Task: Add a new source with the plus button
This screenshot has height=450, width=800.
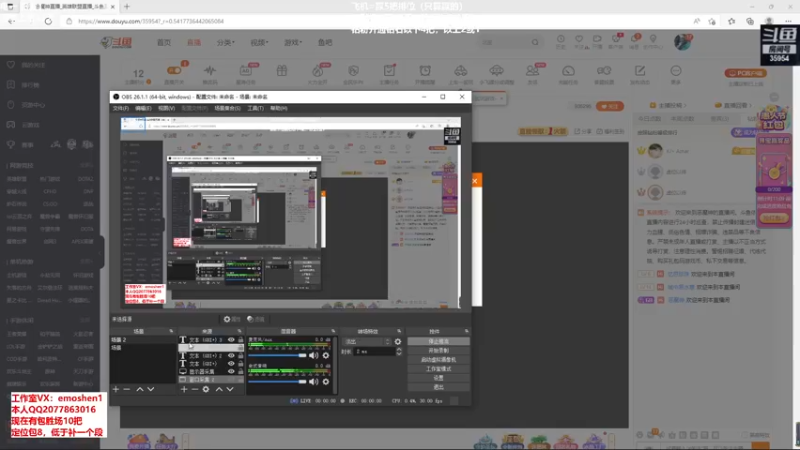Action: click(184, 389)
